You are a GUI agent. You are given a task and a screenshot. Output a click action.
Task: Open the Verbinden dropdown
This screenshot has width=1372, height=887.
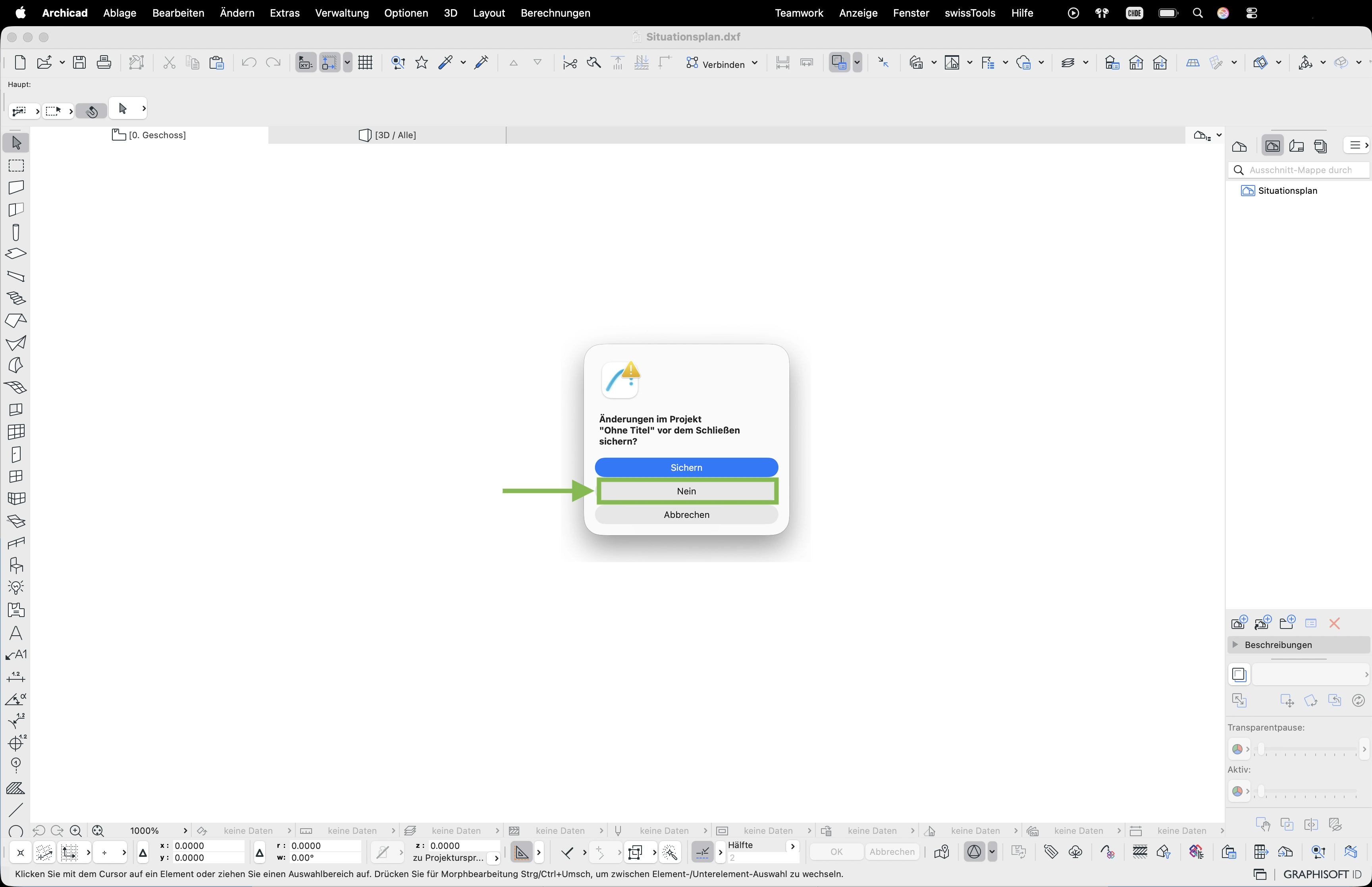[x=722, y=63]
